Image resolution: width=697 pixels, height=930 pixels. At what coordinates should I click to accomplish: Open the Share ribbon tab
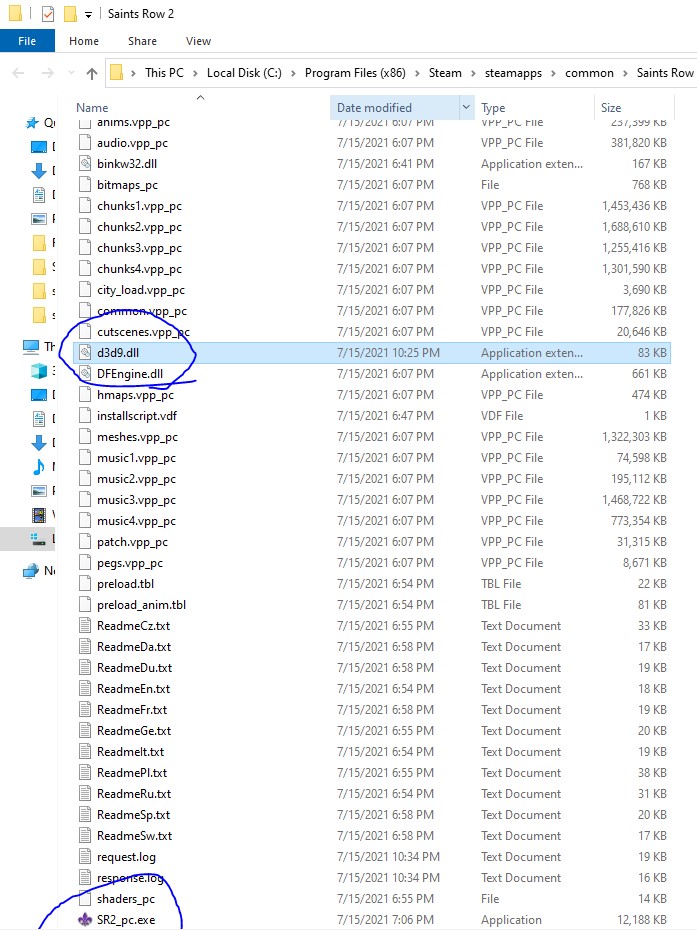(142, 41)
